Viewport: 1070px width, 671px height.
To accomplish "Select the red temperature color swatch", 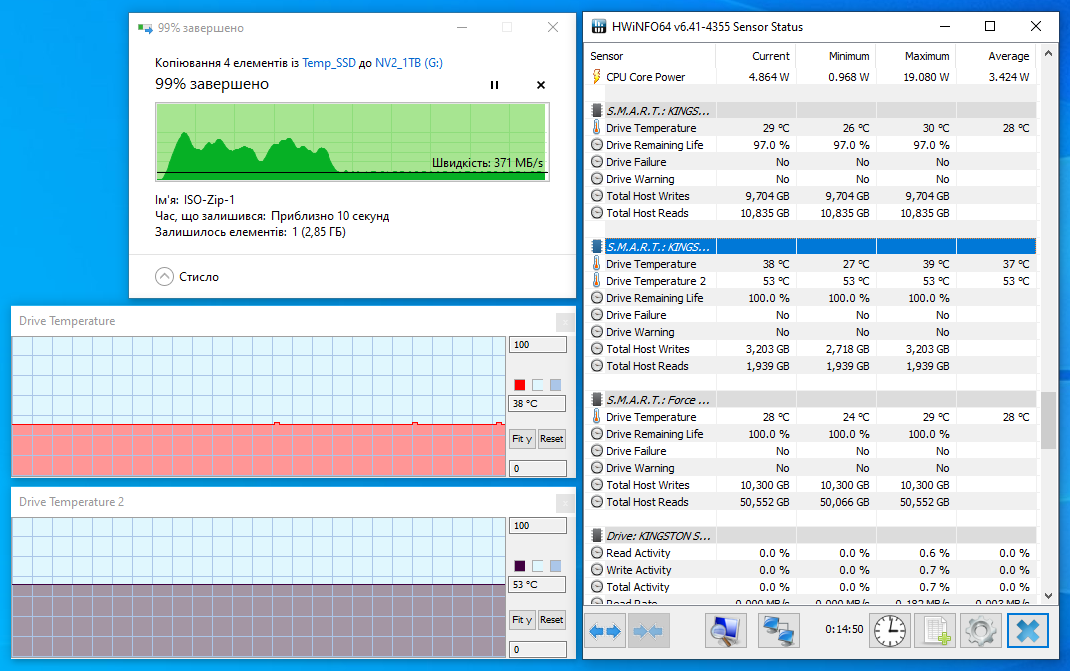I will pos(518,384).
